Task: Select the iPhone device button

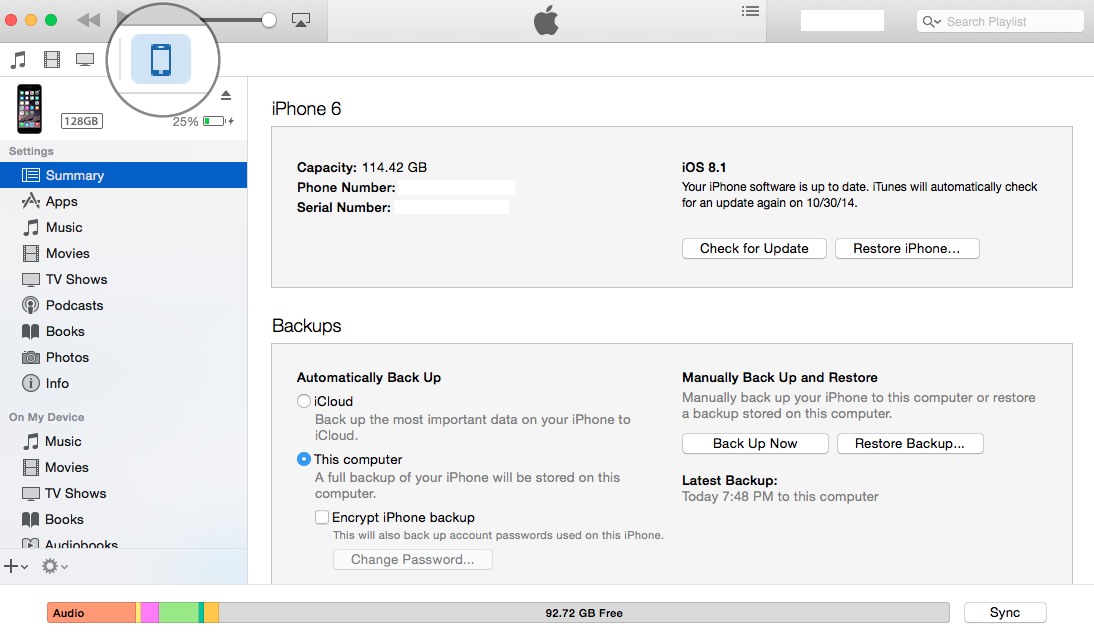Action: click(161, 59)
